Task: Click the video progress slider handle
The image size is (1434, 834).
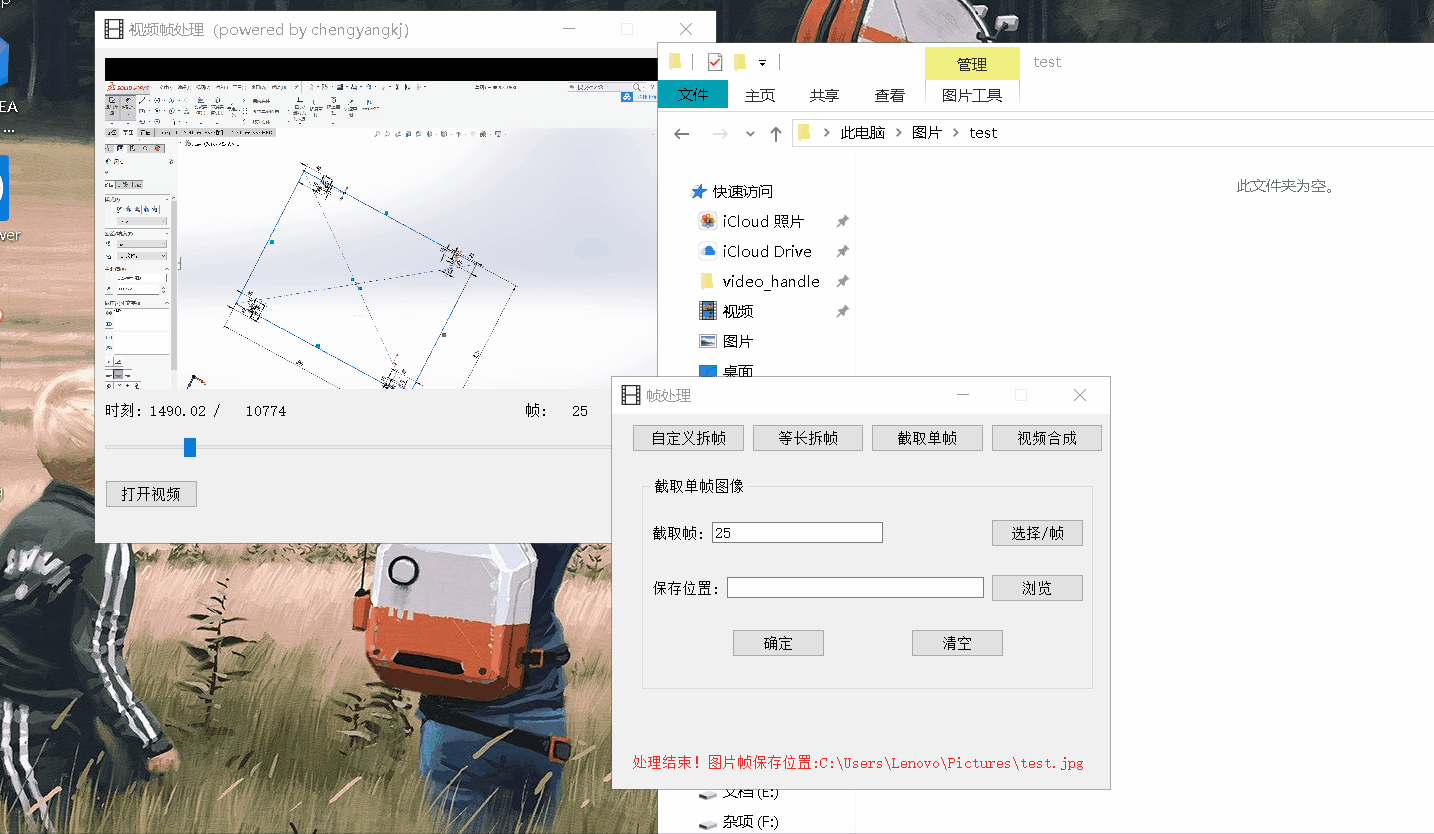Action: (x=190, y=447)
